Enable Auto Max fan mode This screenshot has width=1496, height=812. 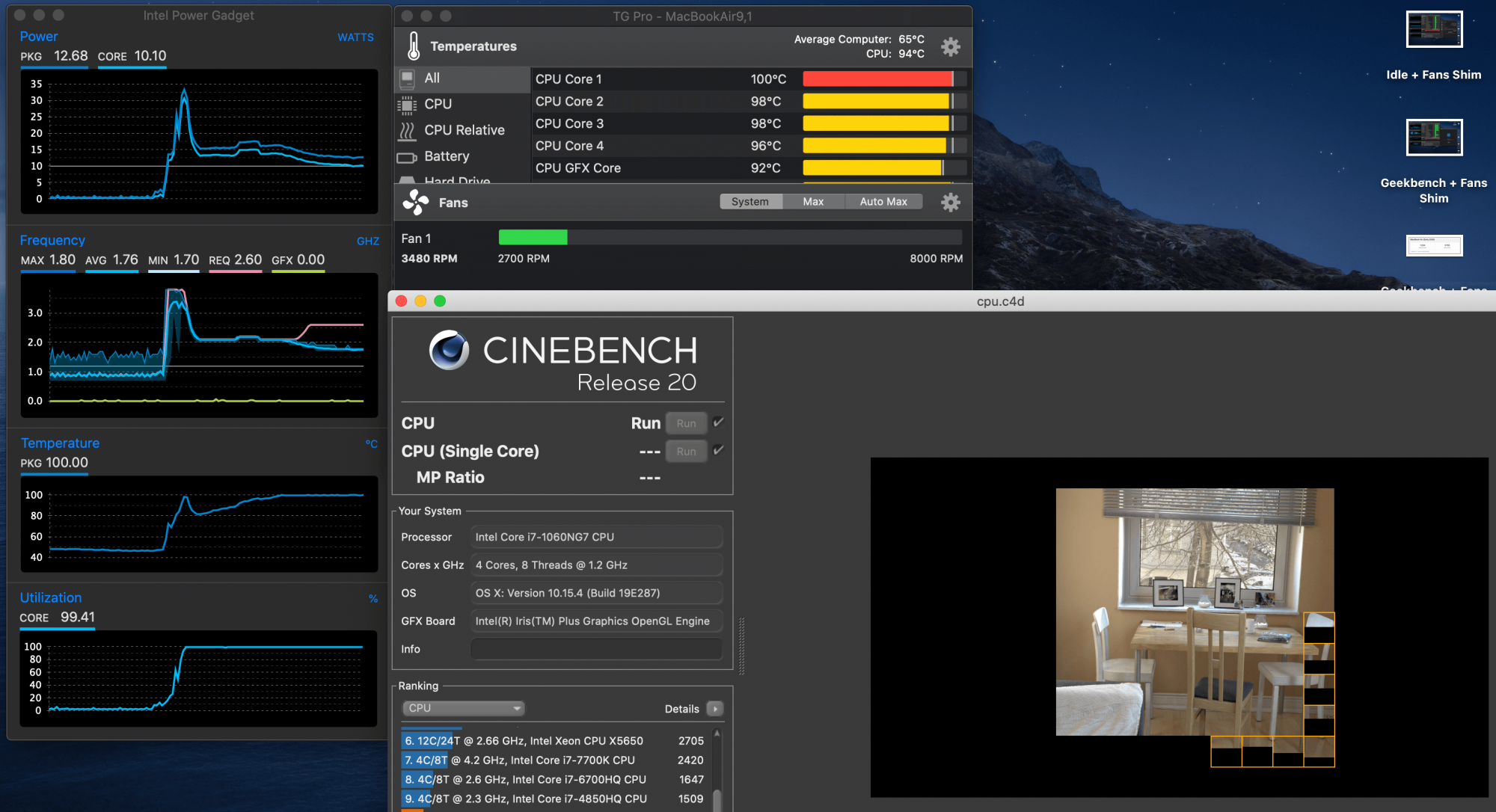(x=883, y=200)
